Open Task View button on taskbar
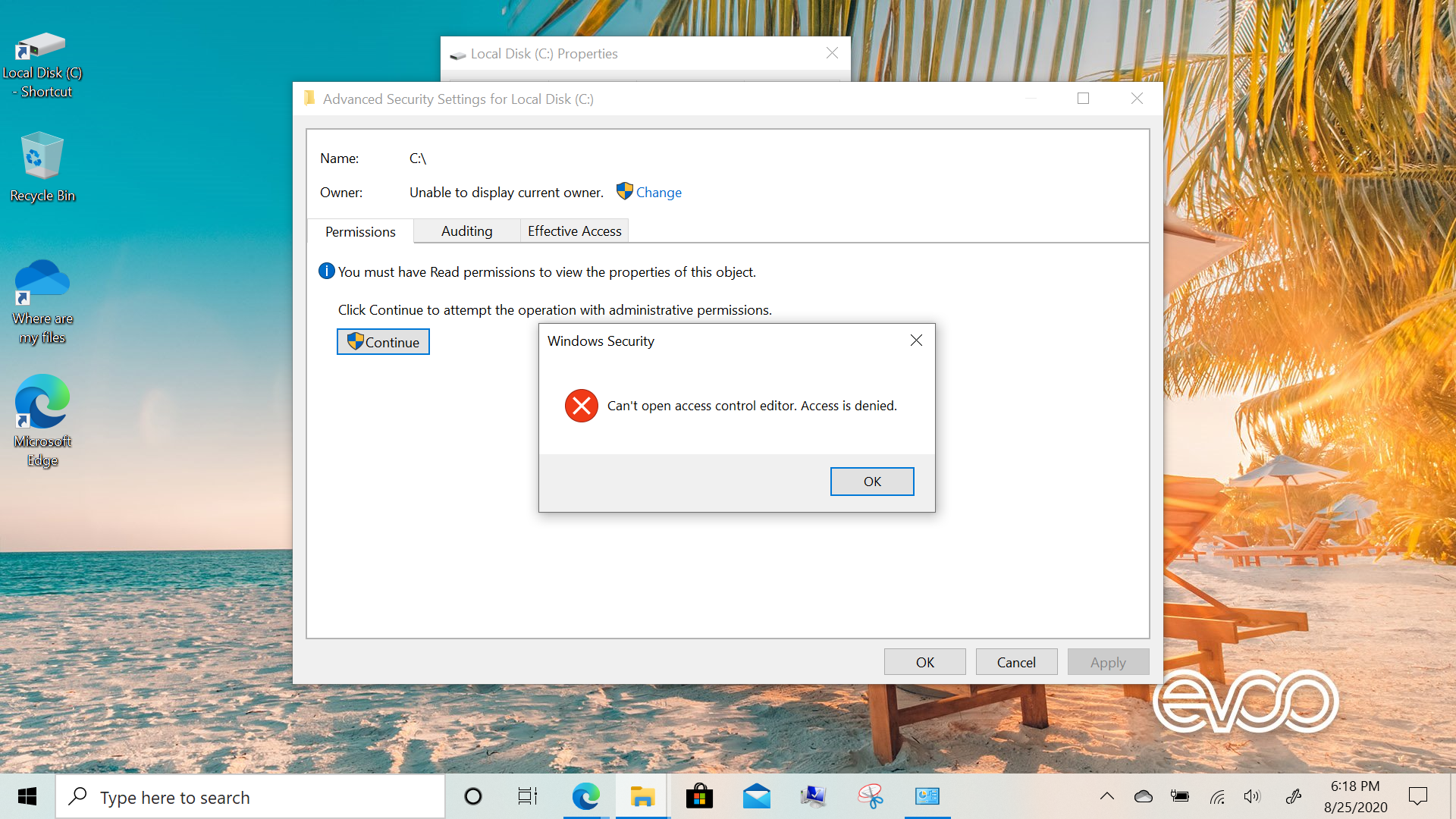 (528, 796)
